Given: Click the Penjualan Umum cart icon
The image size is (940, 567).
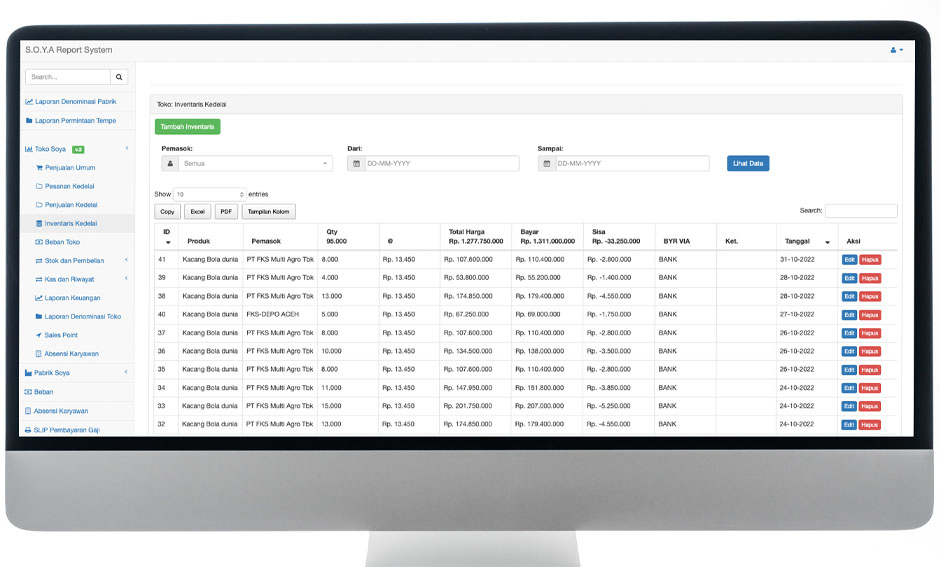Looking at the screenshot, I should coord(40,168).
